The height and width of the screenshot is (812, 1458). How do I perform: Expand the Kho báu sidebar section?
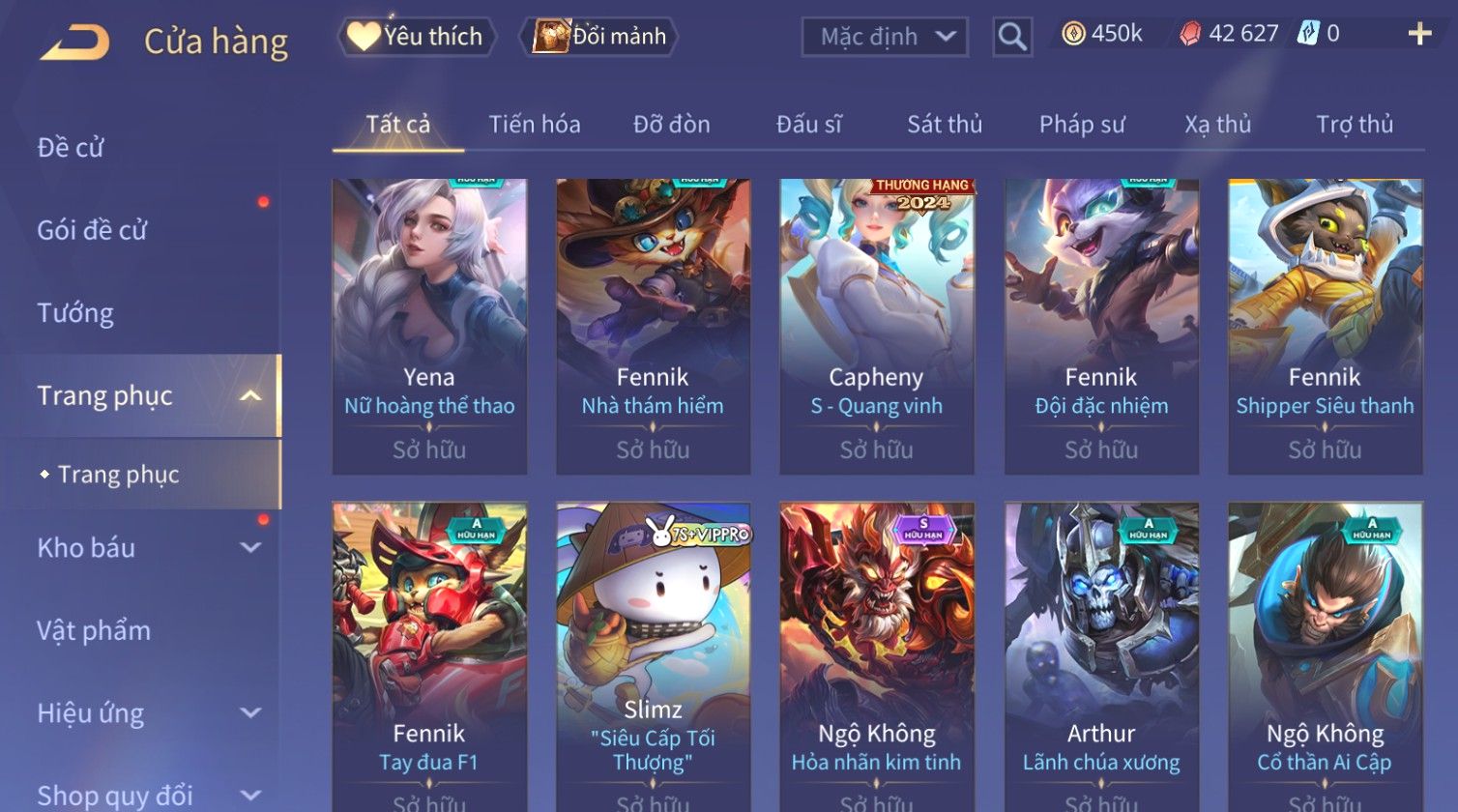[250, 548]
